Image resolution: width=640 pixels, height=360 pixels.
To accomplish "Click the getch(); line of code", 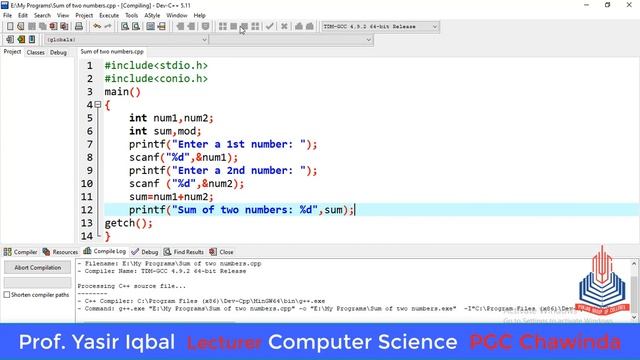I will click(x=129, y=223).
